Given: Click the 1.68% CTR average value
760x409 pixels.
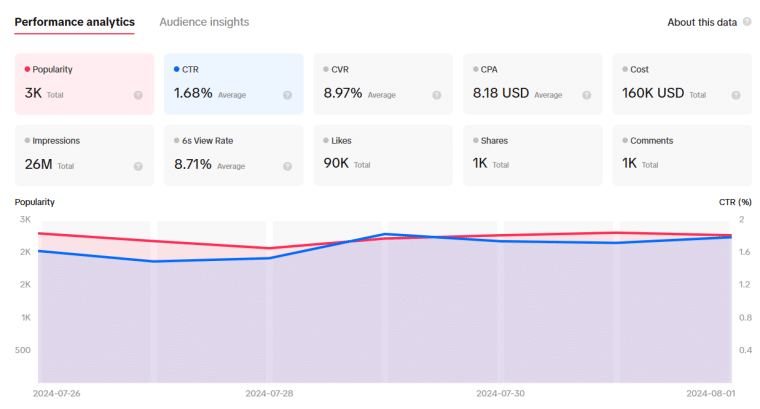Looking at the screenshot, I should pos(193,93).
